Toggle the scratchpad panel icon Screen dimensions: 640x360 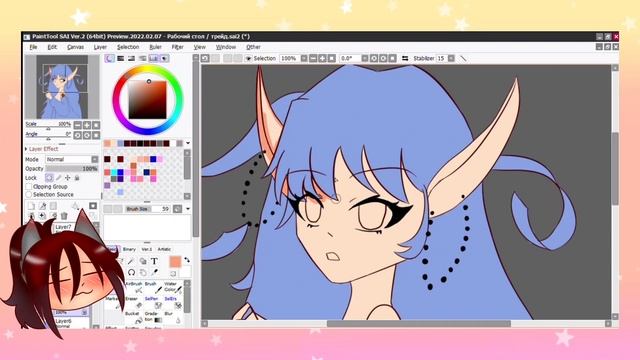164,58
